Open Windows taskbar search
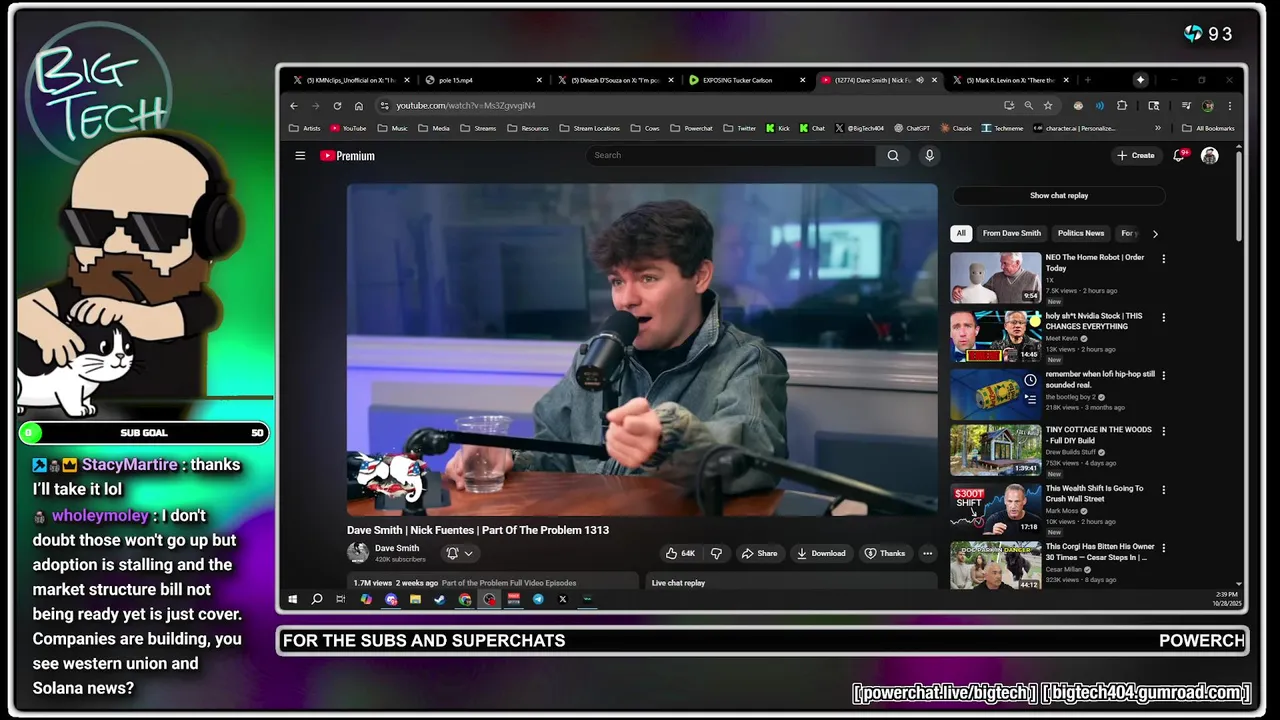Image resolution: width=1280 pixels, height=720 pixels. point(317,599)
